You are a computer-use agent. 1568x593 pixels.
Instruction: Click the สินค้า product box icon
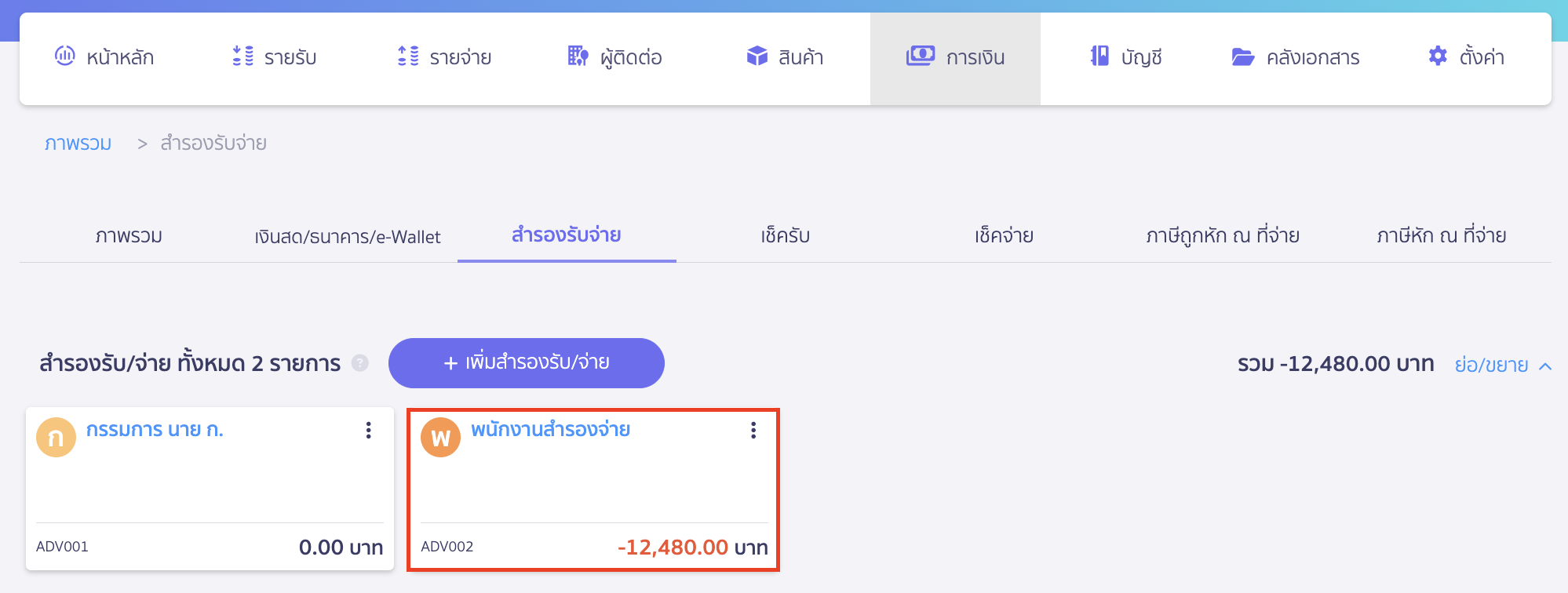tap(757, 56)
